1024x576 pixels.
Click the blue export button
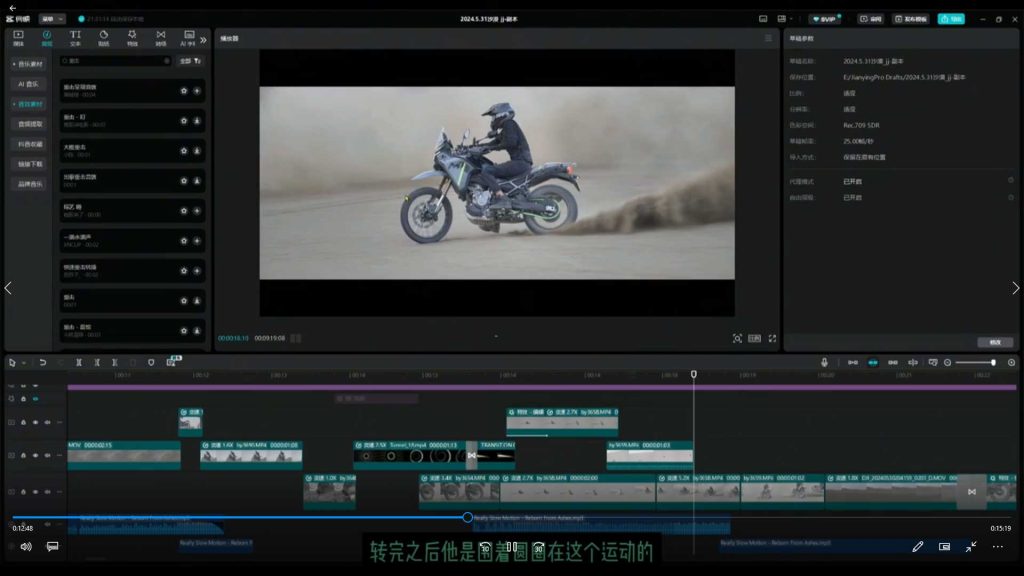tap(950, 19)
